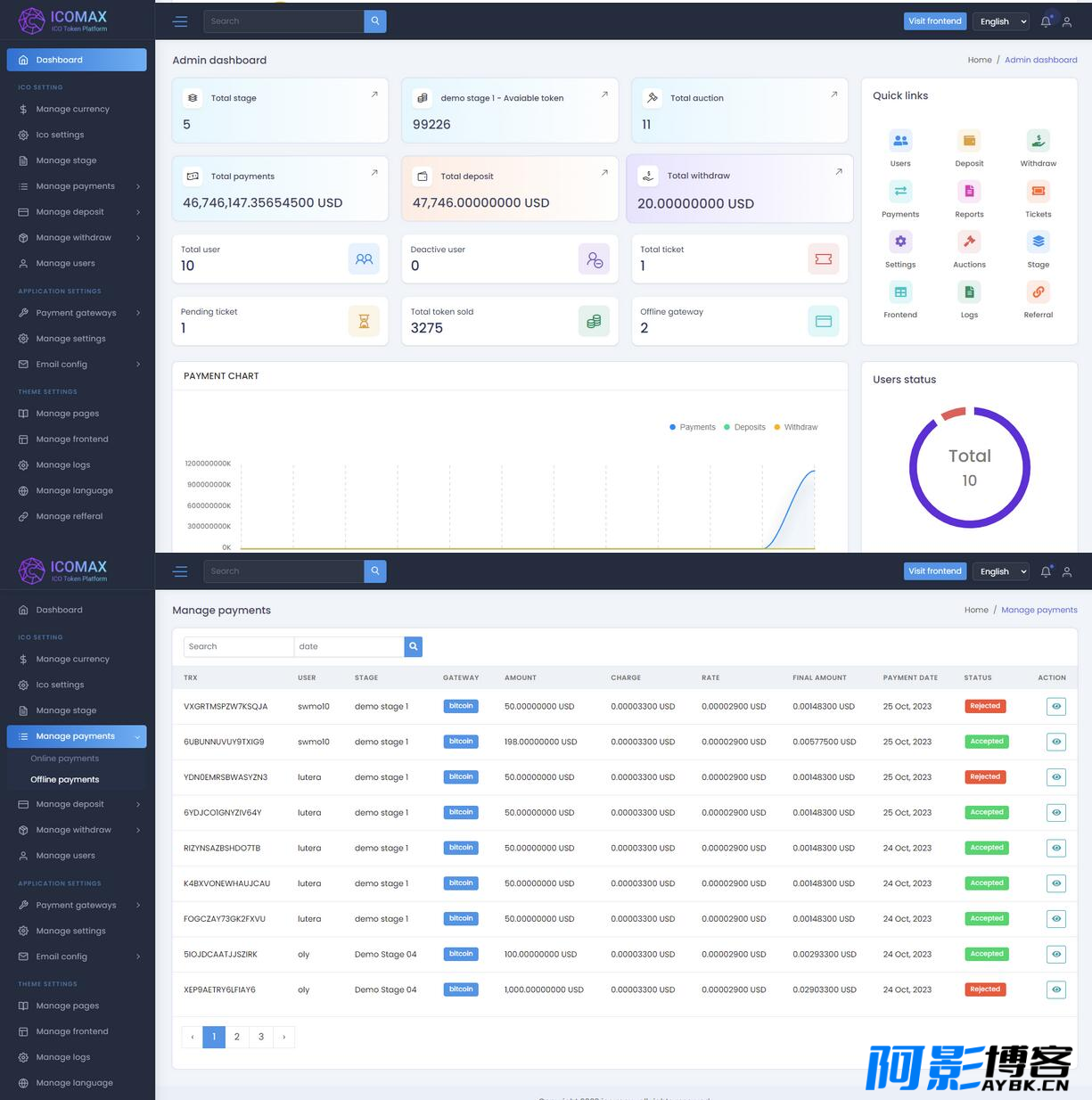Click the arrow icon on Total payments card
1092x1100 pixels.
point(374,172)
